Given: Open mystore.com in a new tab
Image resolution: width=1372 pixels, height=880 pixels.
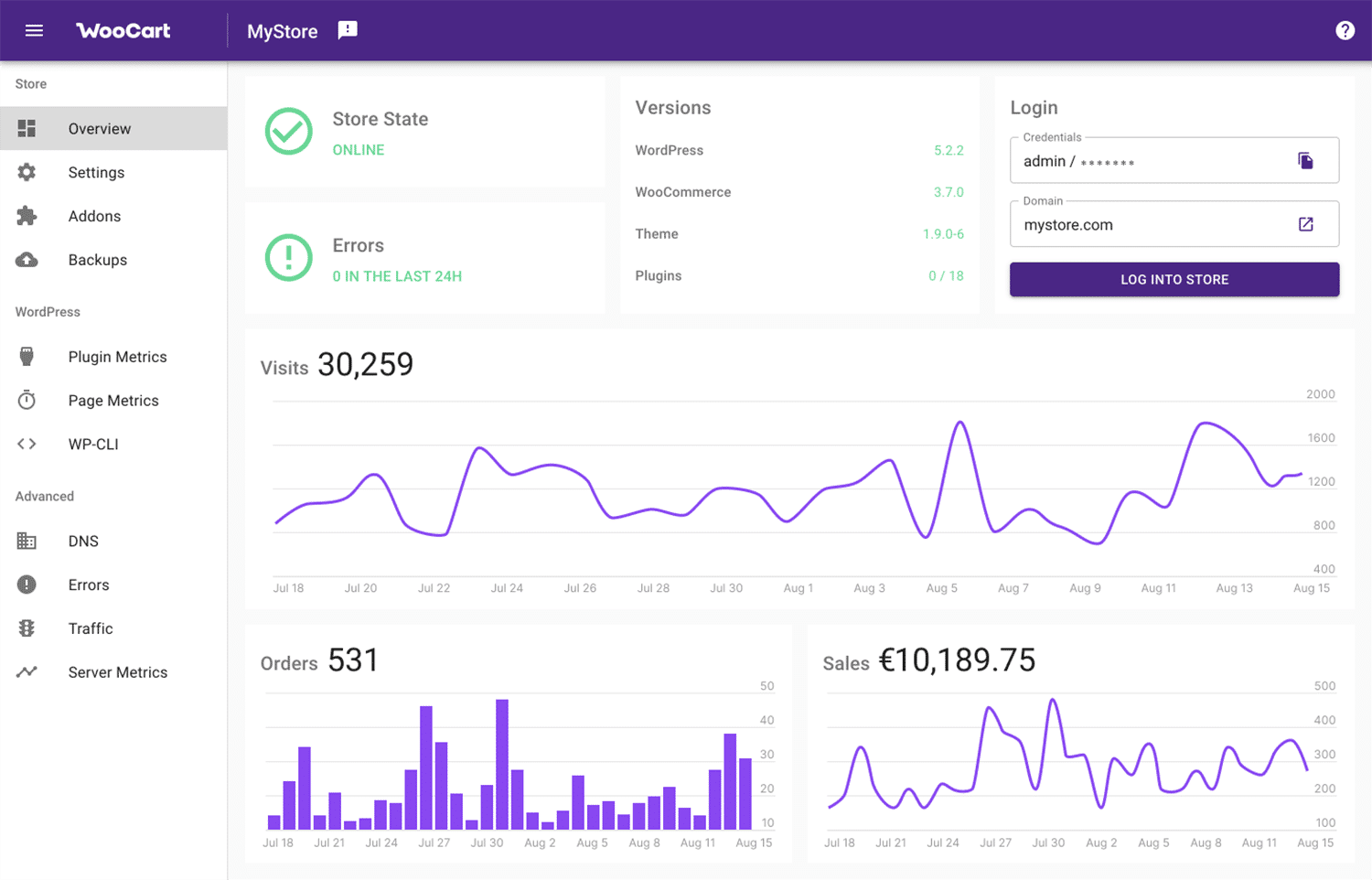Looking at the screenshot, I should click(x=1306, y=223).
